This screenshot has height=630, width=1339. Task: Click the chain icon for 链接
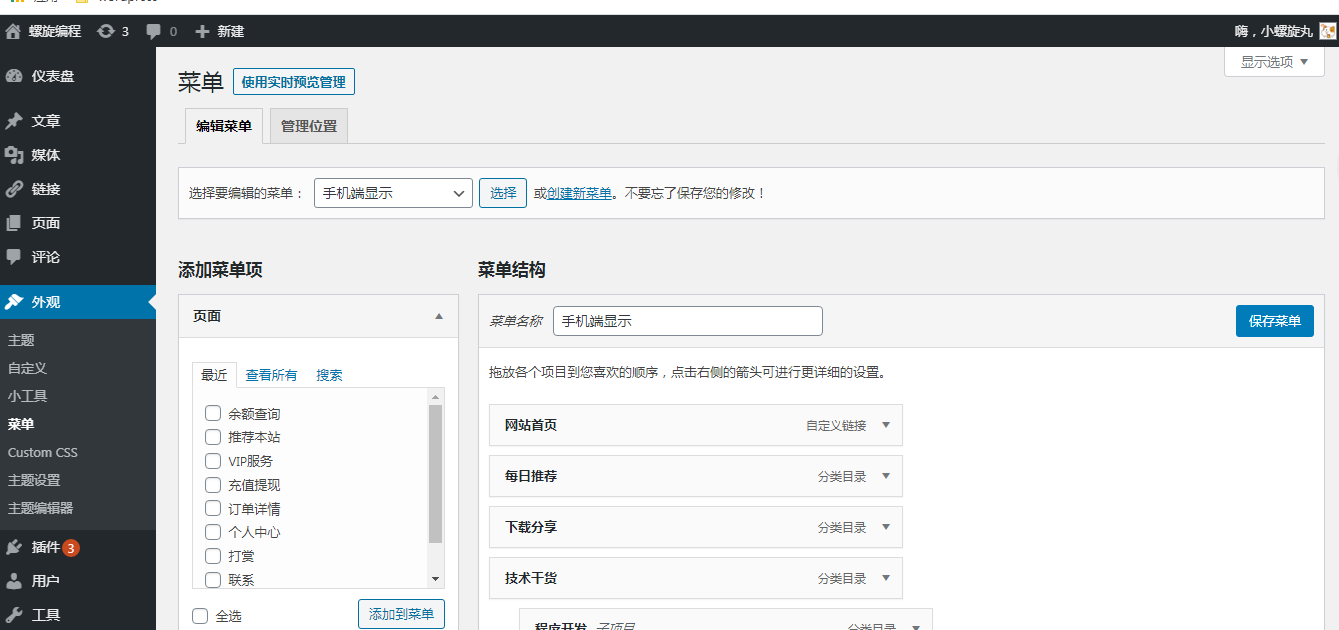[x=14, y=189]
